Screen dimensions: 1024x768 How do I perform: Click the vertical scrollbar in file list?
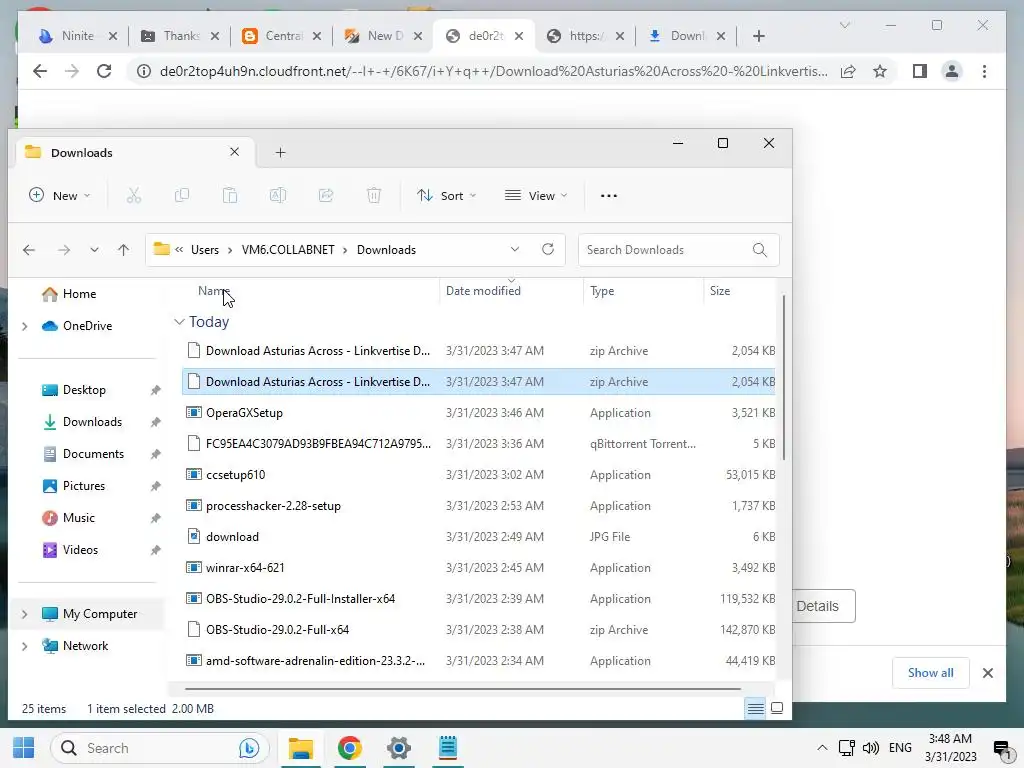pyautogui.click(x=784, y=377)
